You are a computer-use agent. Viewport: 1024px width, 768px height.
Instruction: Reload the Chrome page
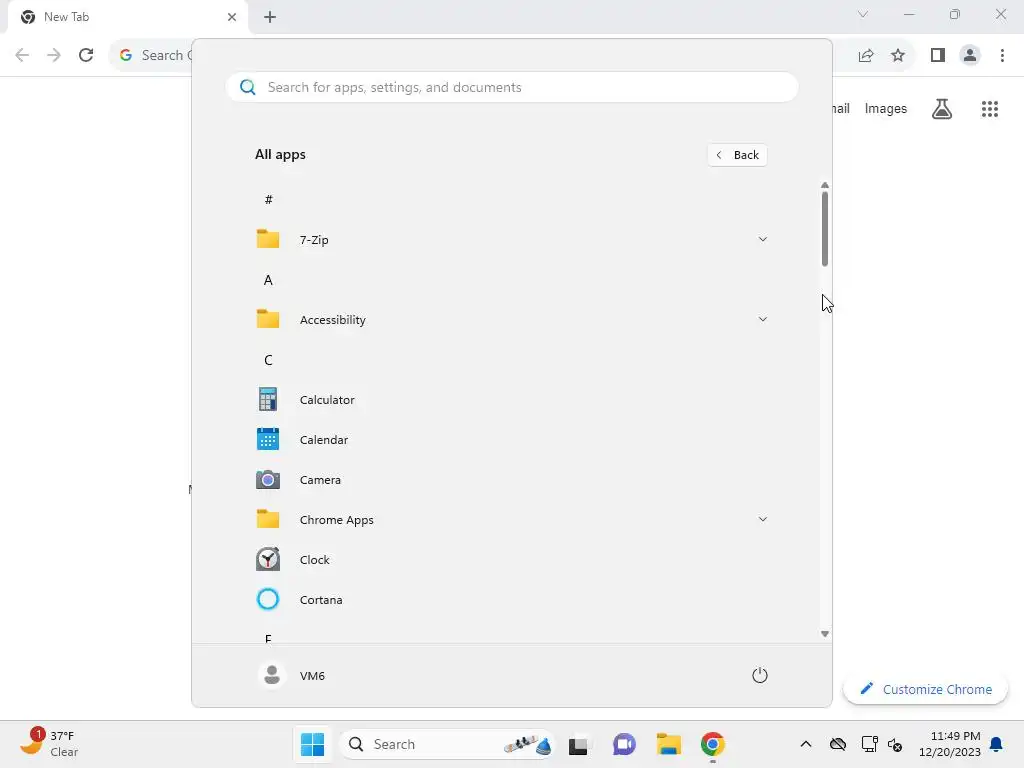point(86,55)
